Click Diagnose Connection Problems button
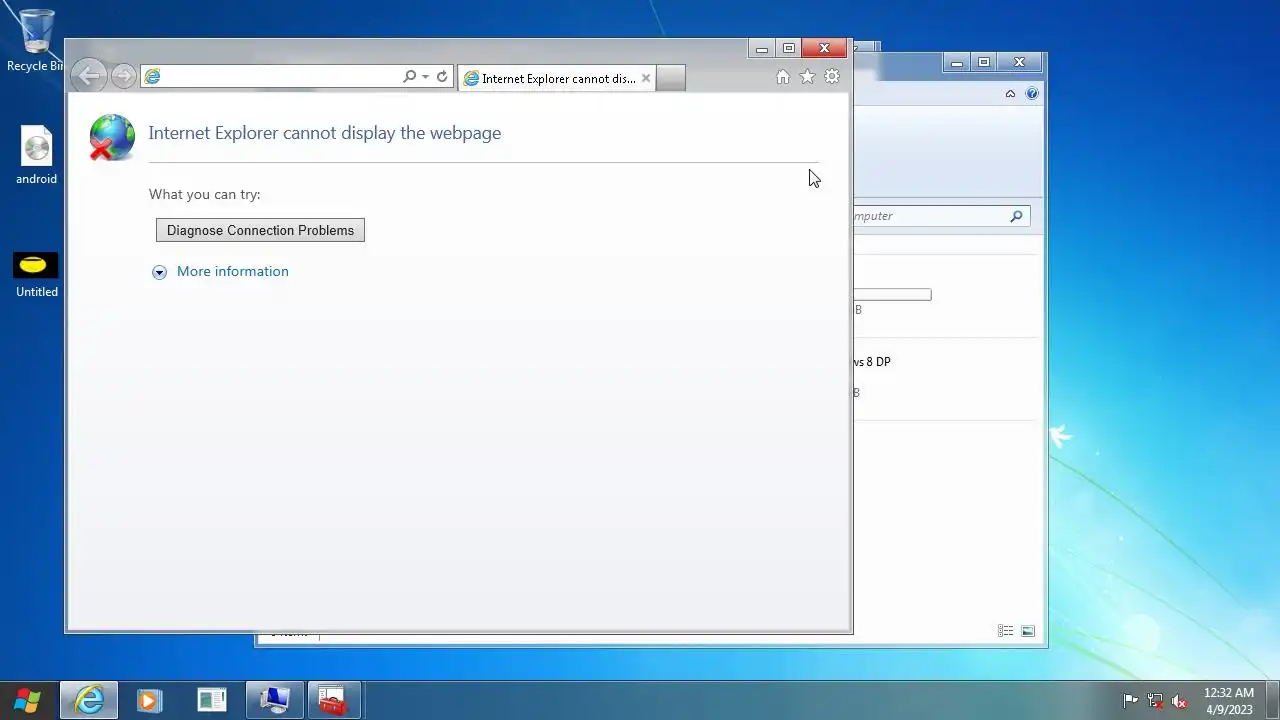This screenshot has height=720, width=1280. [260, 230]
